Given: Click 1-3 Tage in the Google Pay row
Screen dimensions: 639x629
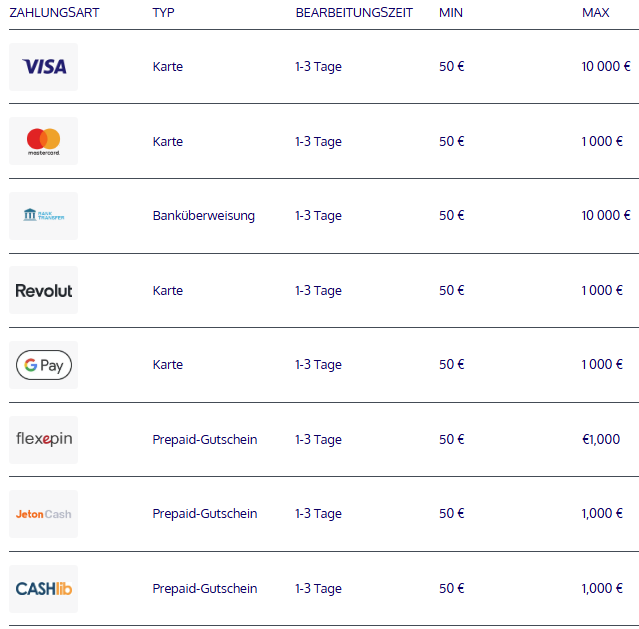Looking at the screenshot, I should 319,365.
